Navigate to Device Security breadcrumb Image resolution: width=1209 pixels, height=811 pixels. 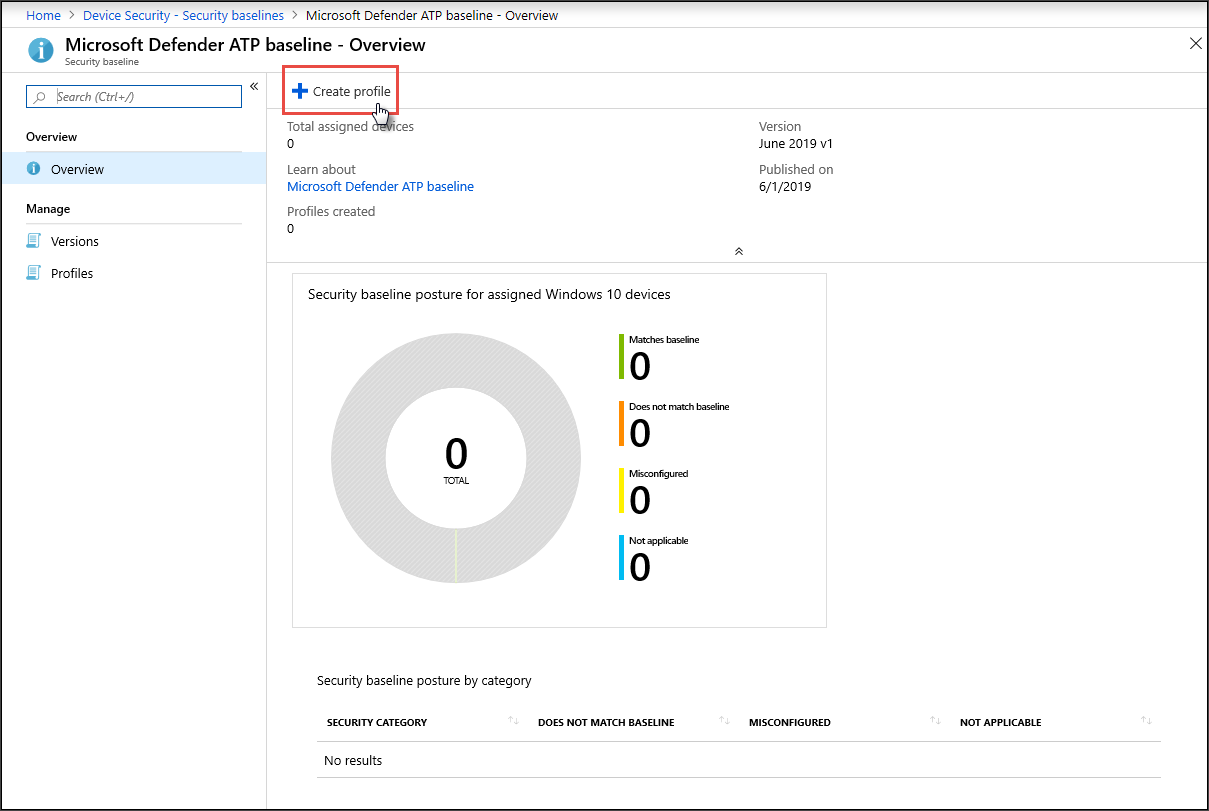[183, 15]
